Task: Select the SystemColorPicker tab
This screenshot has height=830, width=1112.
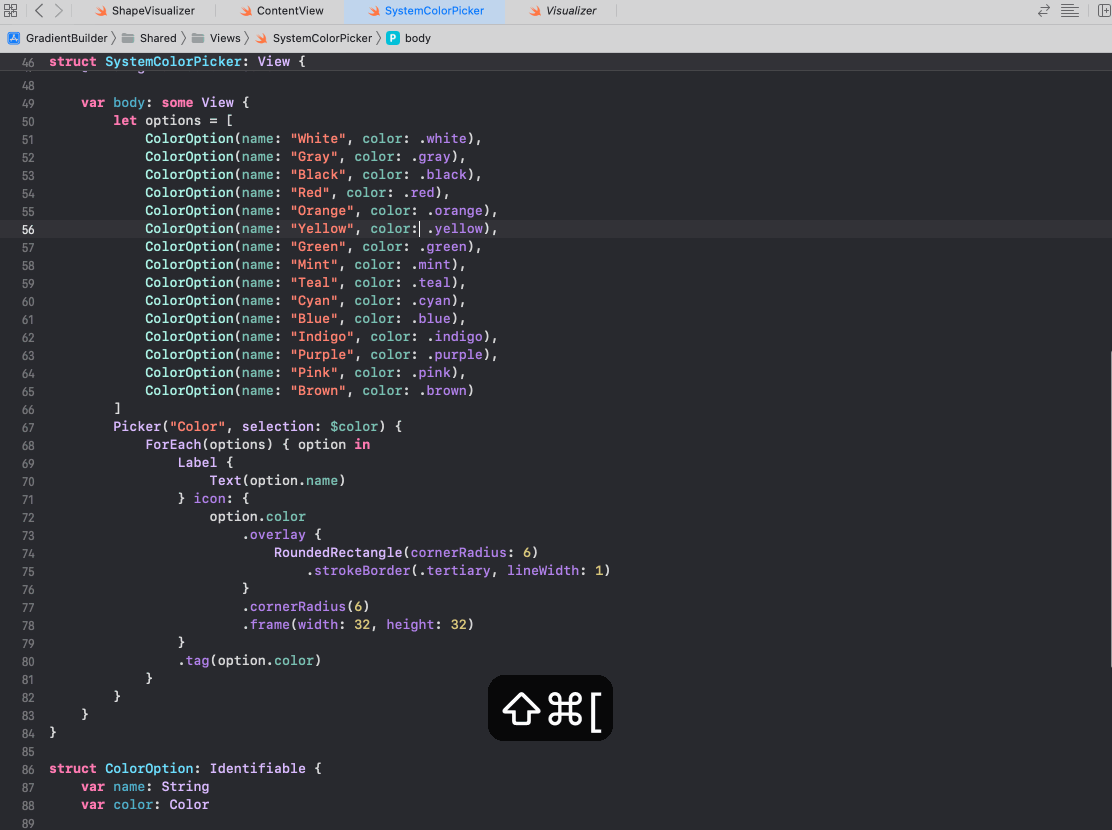Action: coord(426,11)
